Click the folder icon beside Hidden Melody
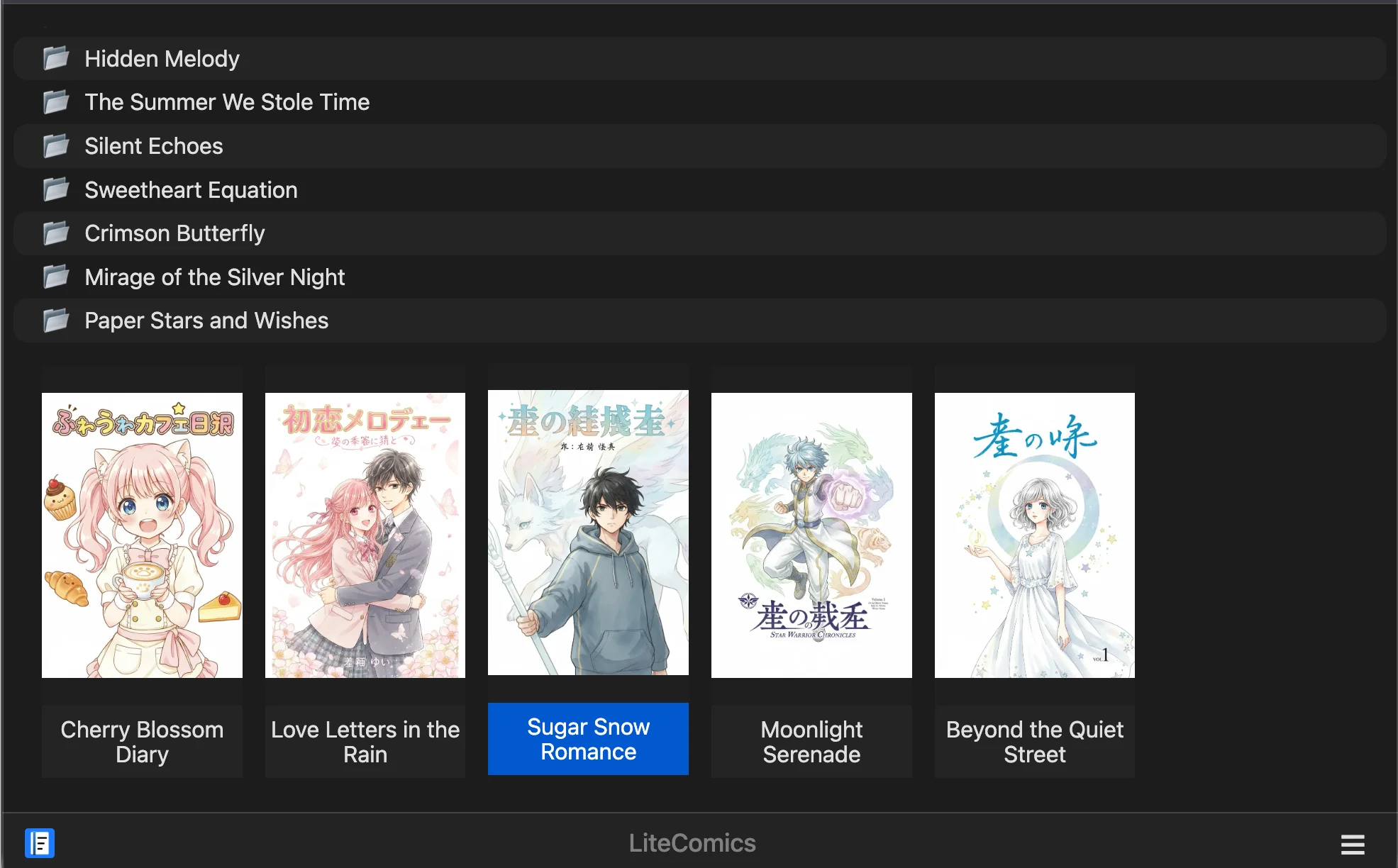Screen dimensions: 1398x868 (x=55, y=59)
